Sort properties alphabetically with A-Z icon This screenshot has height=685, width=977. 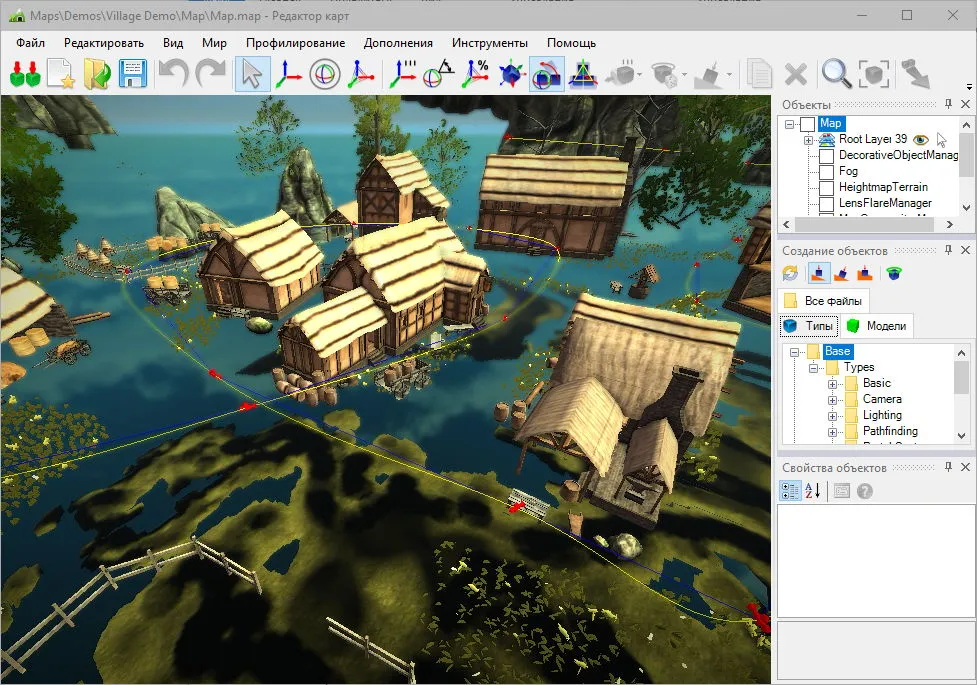(813, 491)
